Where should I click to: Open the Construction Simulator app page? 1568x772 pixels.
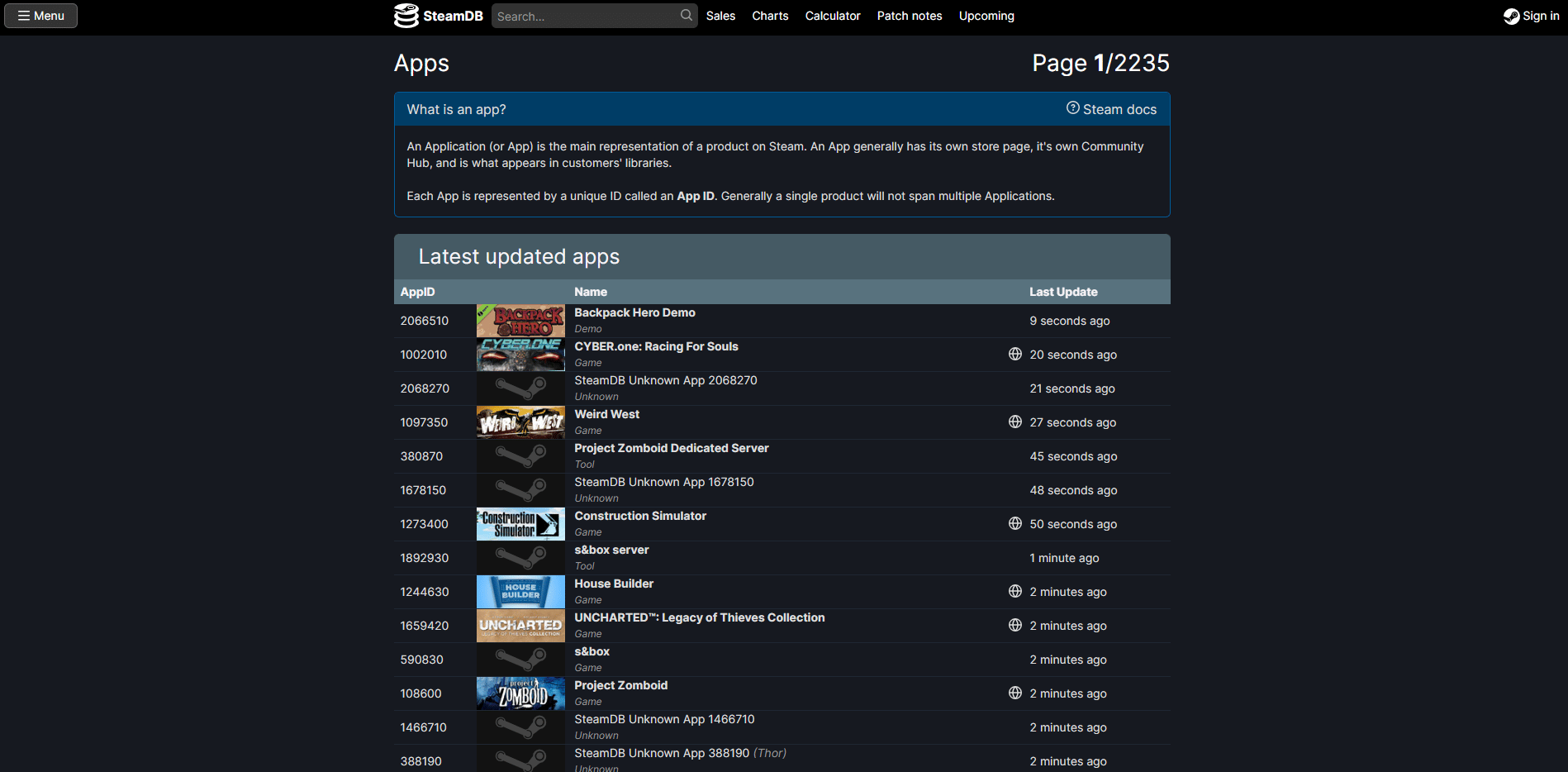pyautogui.click(x=640, y=516)
